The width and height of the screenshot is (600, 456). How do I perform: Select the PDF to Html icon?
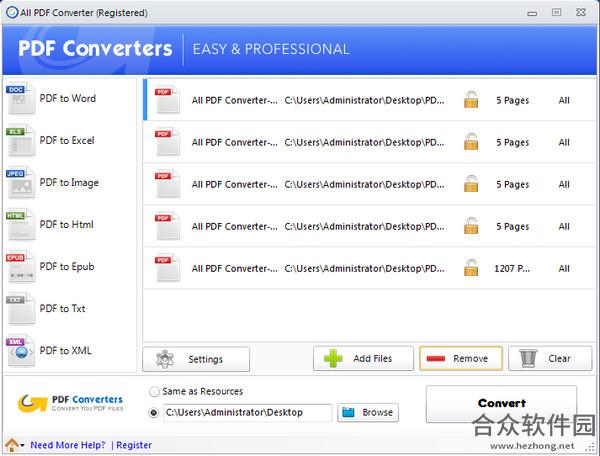coord(20,225)
